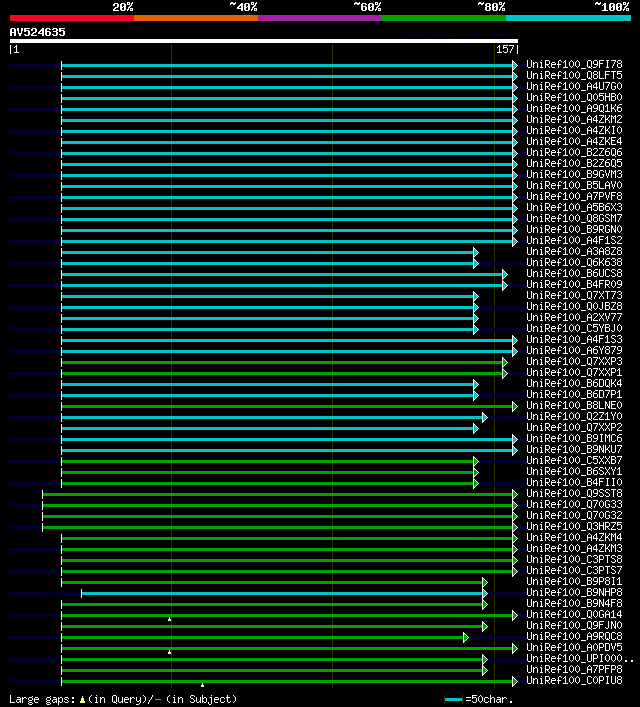Click the arrowhead ending the UniRef100_Q6K638 alignment
The height and width of the screenshot is (707, 640).
click(x=476, y=263)
